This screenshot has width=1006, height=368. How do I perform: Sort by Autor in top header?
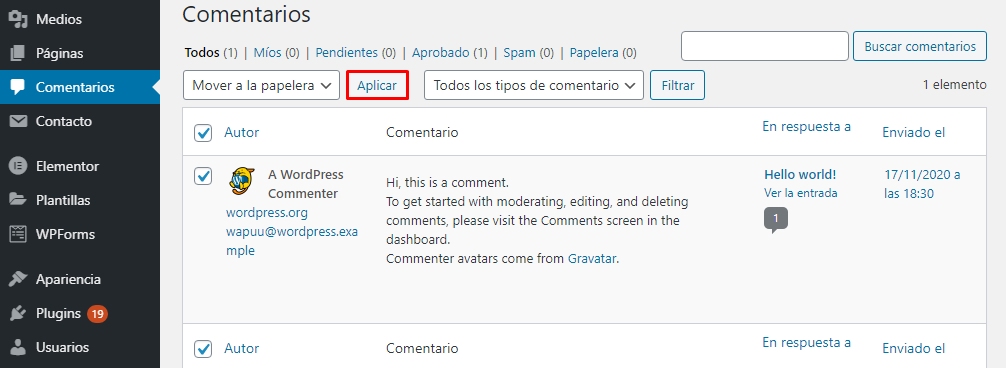242,133
